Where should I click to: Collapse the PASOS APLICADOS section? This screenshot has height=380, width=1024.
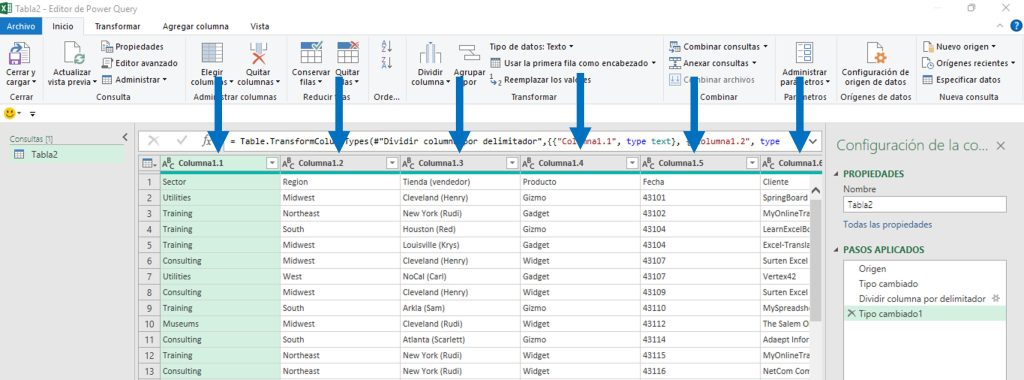838,250
